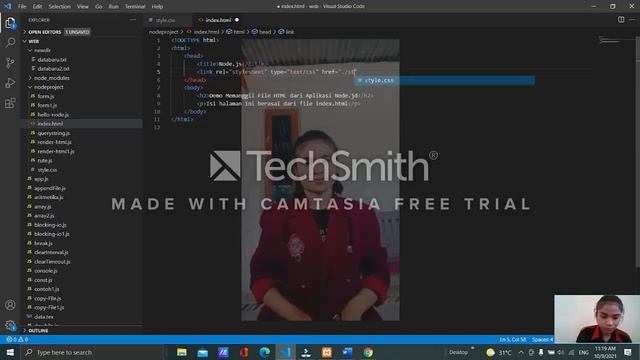Open databaru.txt in the explorer
640x360 pixels.
tap(52, 60)
